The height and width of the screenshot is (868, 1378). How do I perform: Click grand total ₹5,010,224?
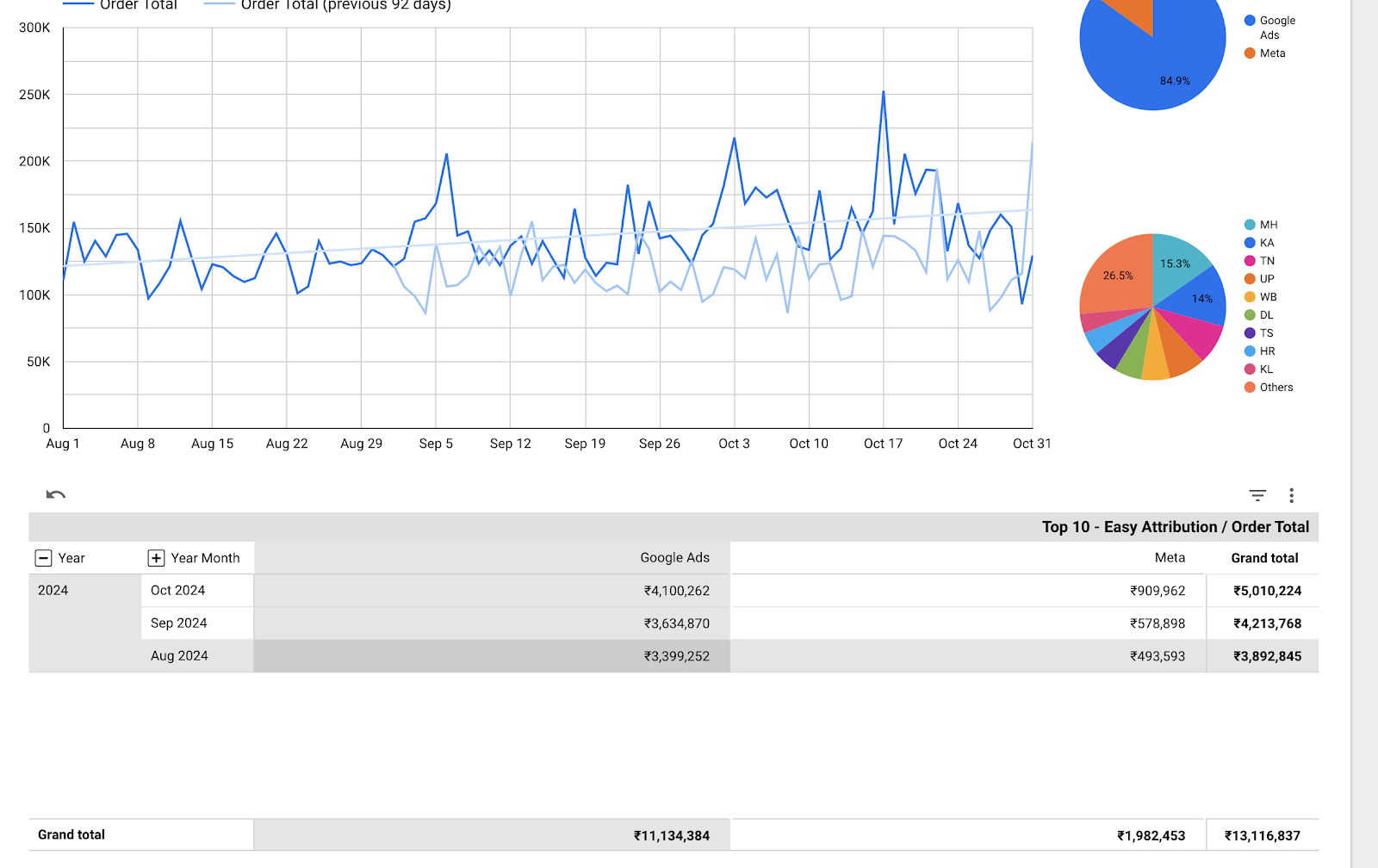1267,591
